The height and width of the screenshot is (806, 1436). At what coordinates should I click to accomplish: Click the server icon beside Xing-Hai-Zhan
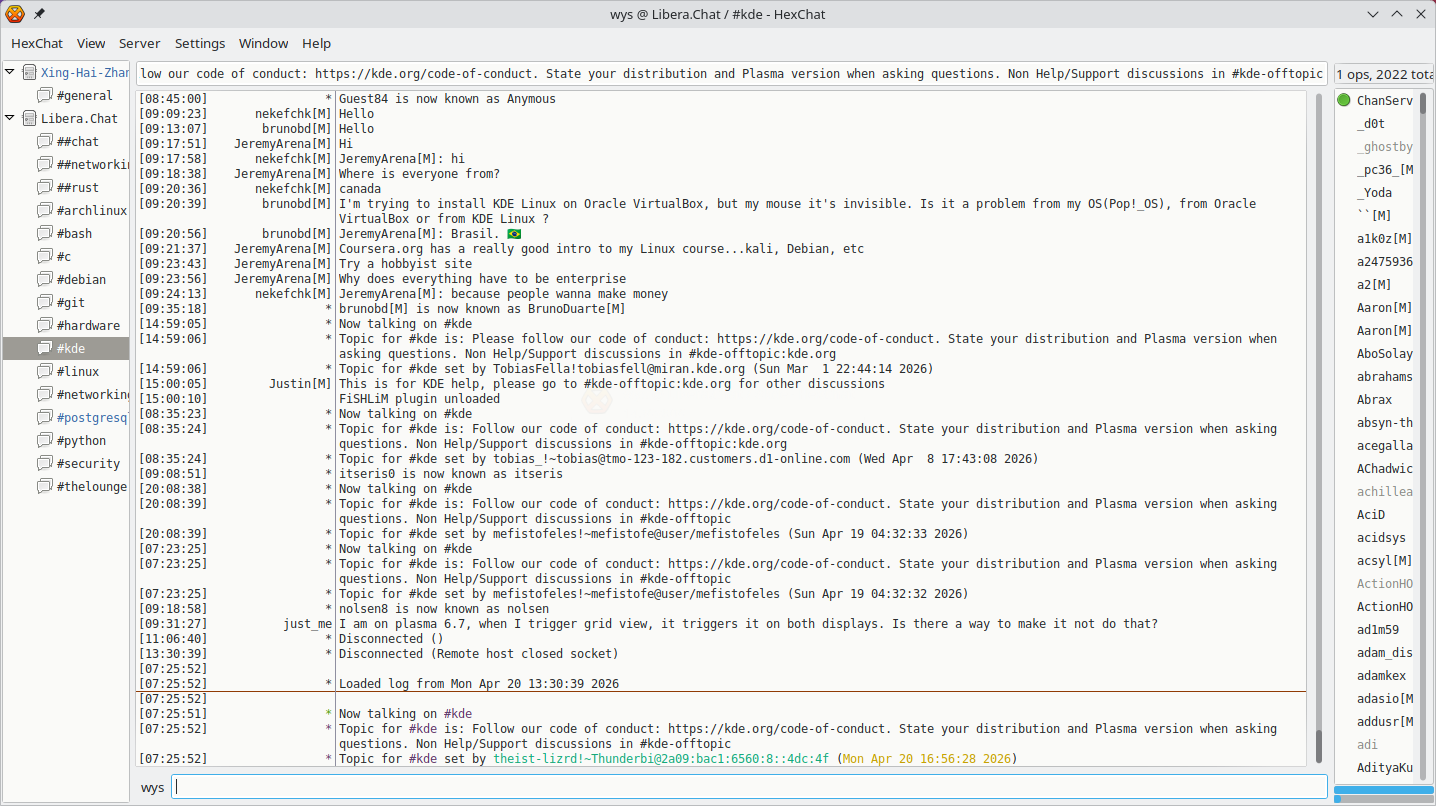point(29,72)
